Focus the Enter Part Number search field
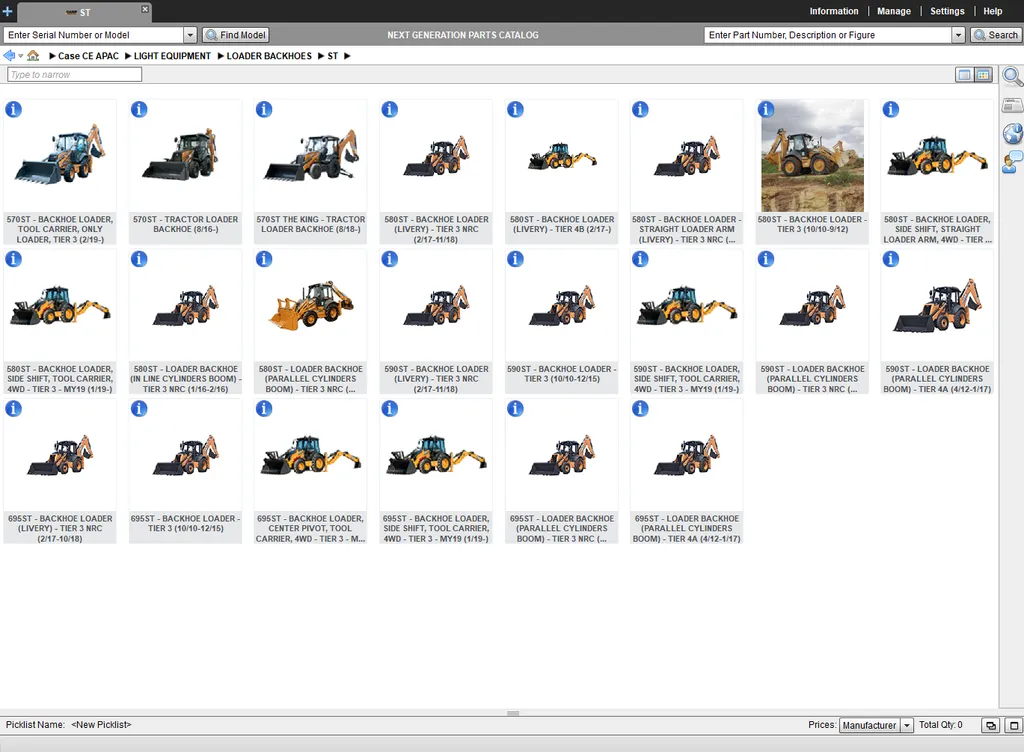Image resolution: width=1024 pixels, height=752 pixels. click(828, 35)
